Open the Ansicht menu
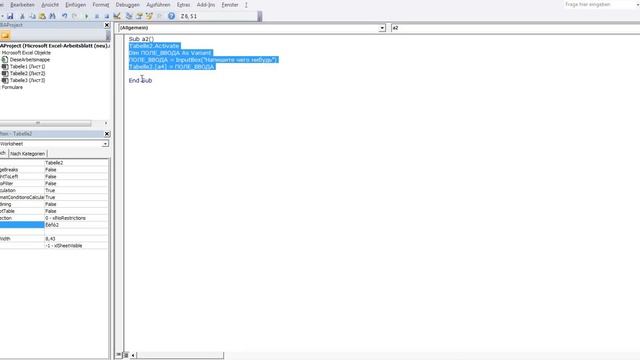Screen dimensions: 640x360 pyautogui.click(x=50, y=5)
